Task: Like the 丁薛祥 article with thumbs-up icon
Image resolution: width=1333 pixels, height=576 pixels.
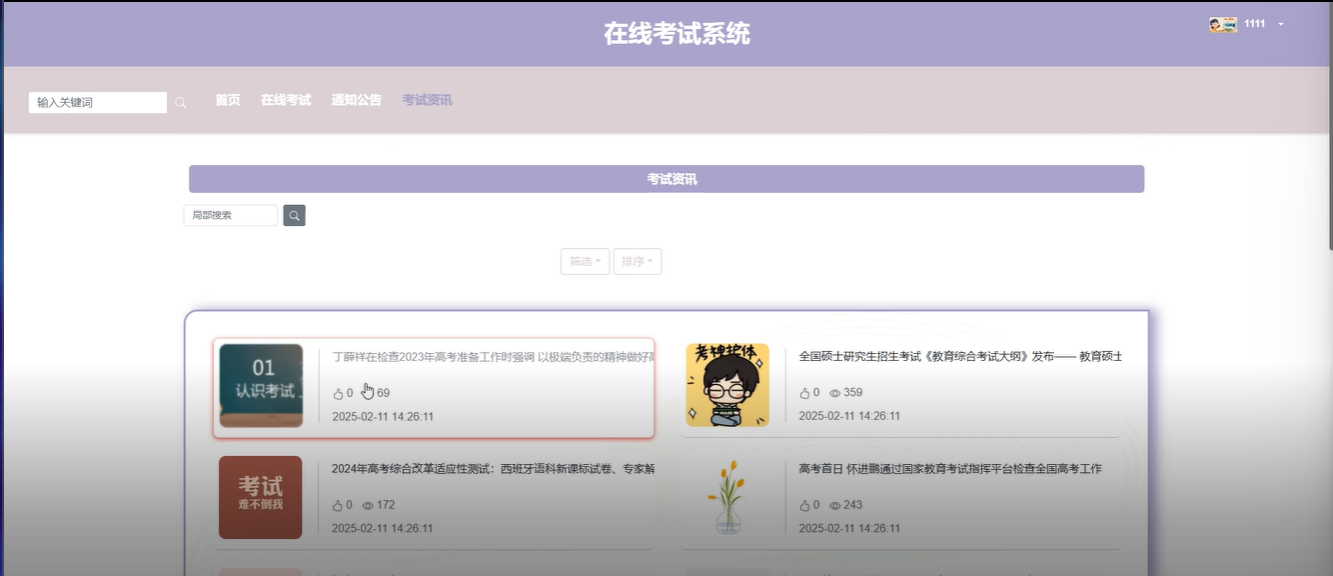Action: [x=338, y=393]
